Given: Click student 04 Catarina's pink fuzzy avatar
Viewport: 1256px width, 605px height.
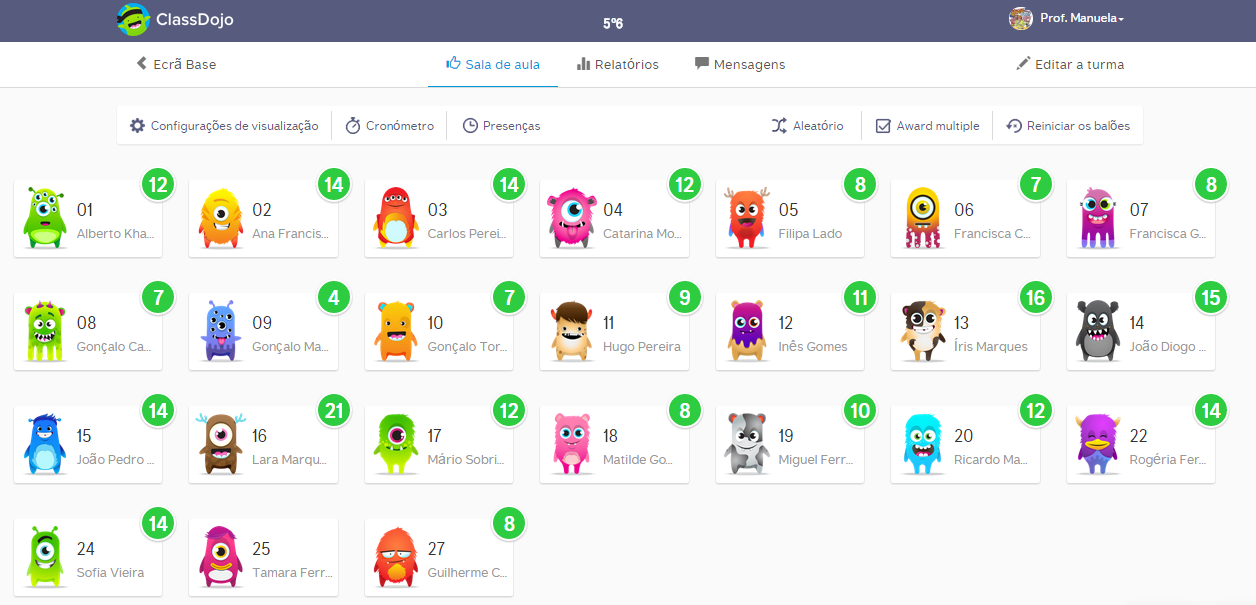Looking at the screenshot, I should 571,218.
